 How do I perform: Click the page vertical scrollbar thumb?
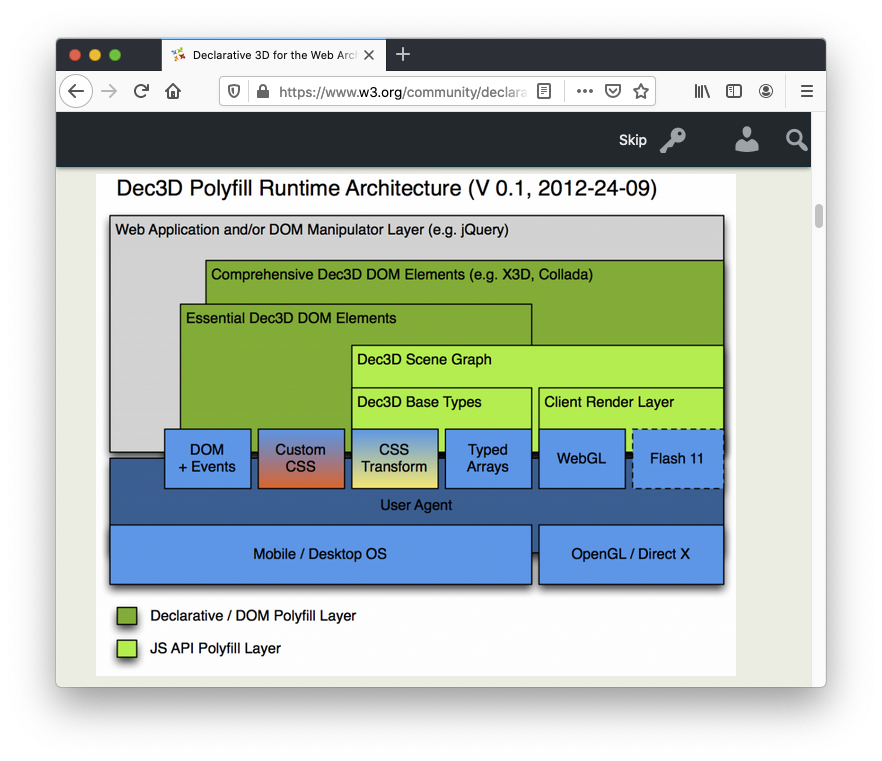pos(819,216)
